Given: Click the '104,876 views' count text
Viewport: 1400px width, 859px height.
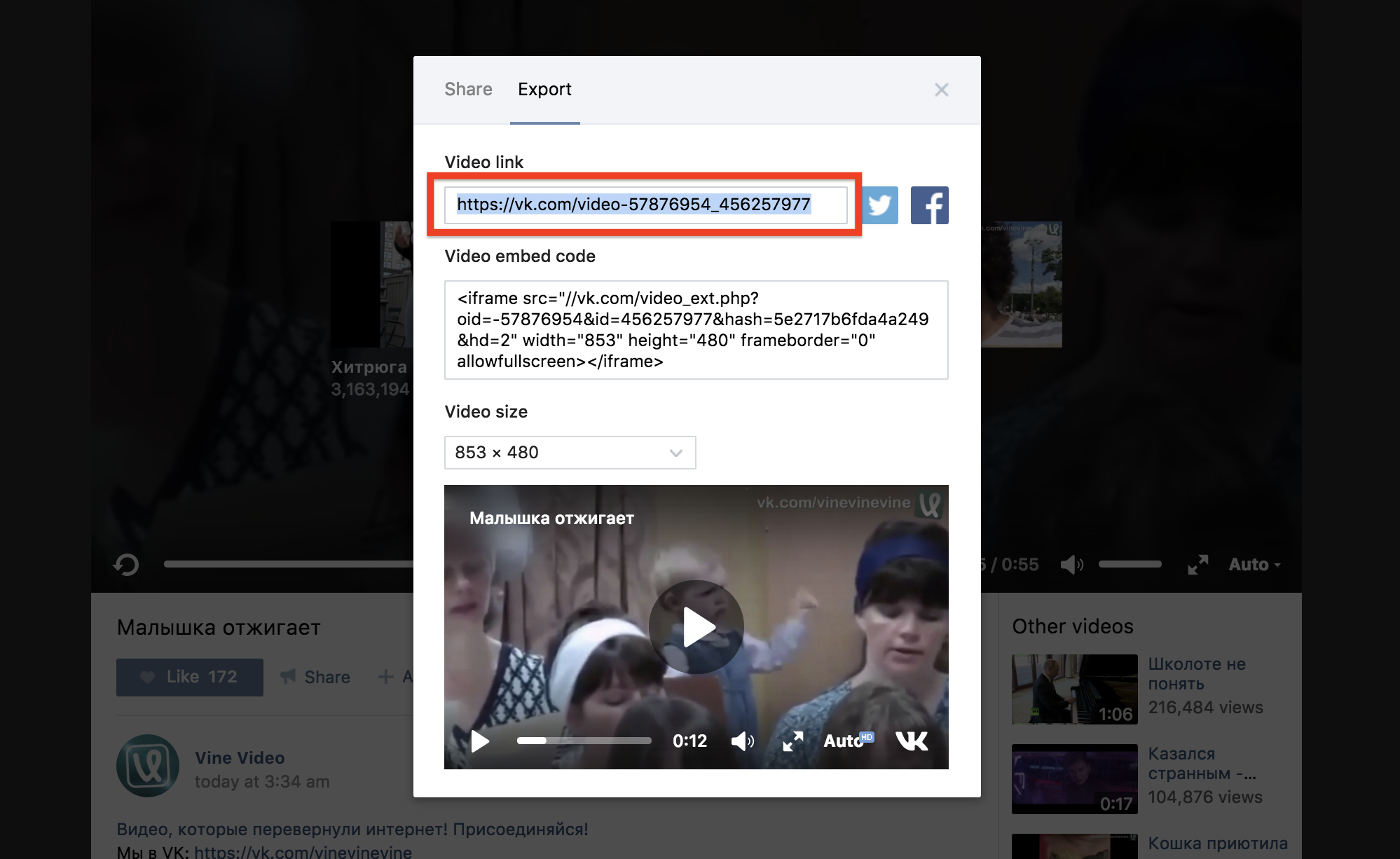Looking at the screenshot, I should click(x=1205, y=797).
